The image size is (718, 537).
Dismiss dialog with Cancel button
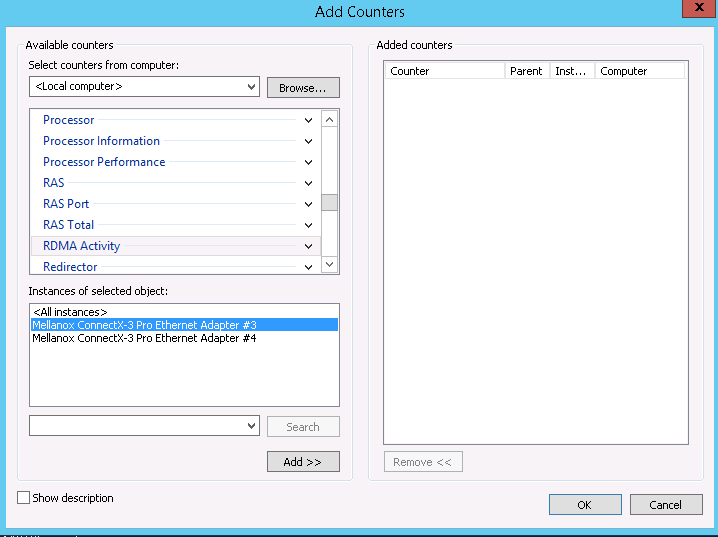pos(666,504)
